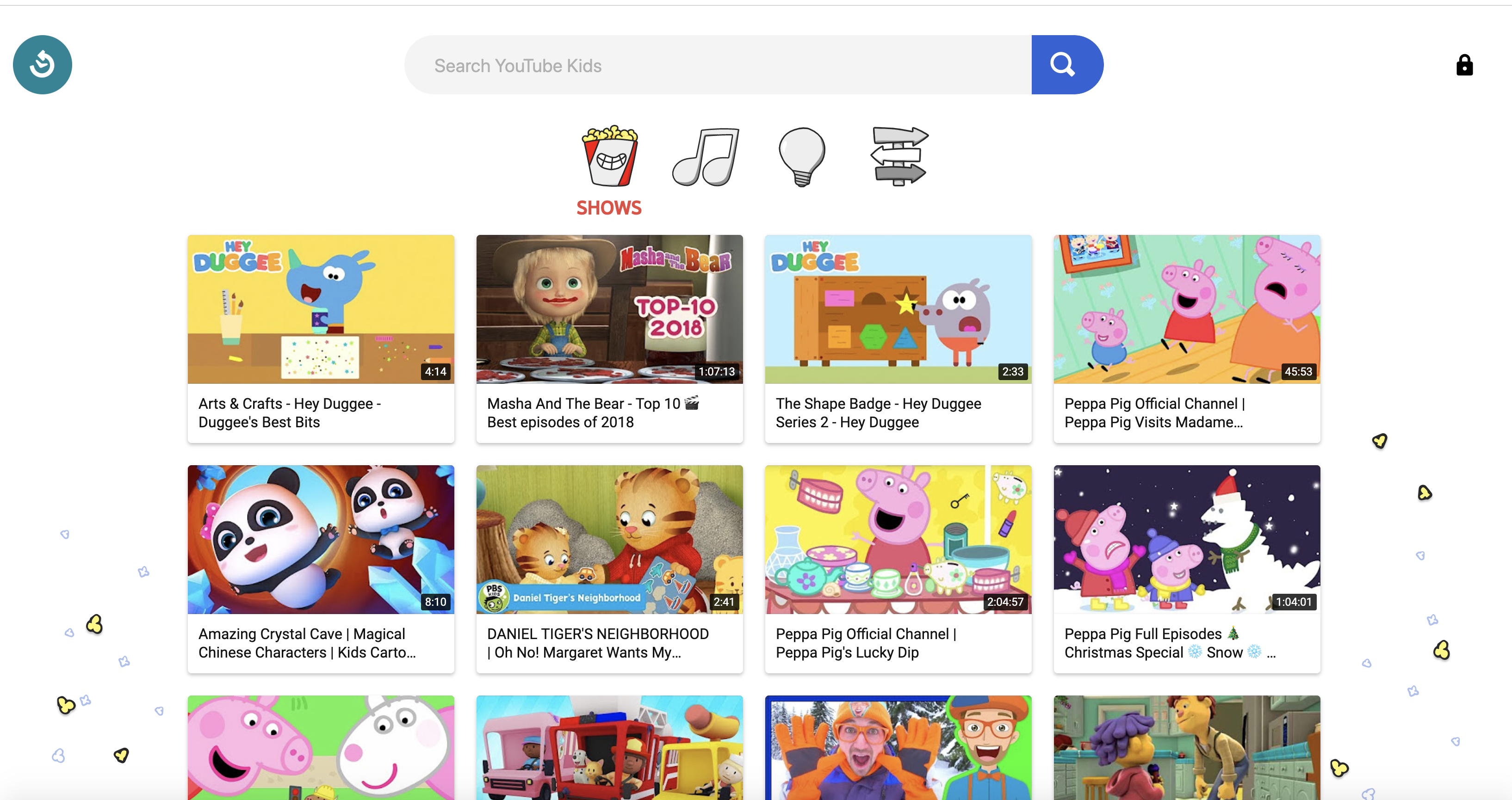Click the 2:41 duration badge

tap(724, 602)
